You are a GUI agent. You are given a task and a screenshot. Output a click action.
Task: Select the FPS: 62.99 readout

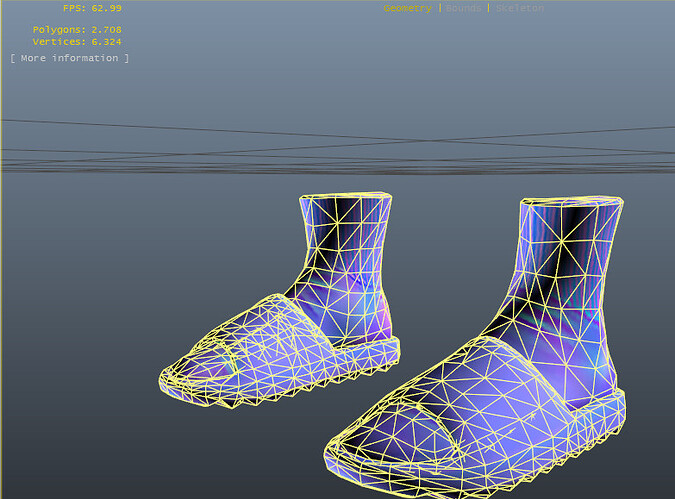92,8
